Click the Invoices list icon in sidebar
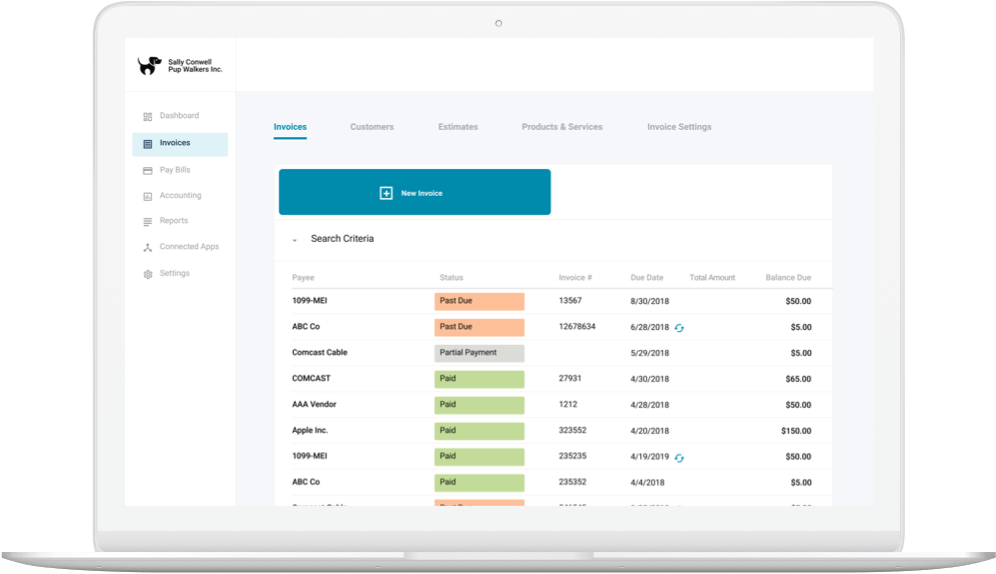This screenshot has height=574, width=996. tap(148, 144)
